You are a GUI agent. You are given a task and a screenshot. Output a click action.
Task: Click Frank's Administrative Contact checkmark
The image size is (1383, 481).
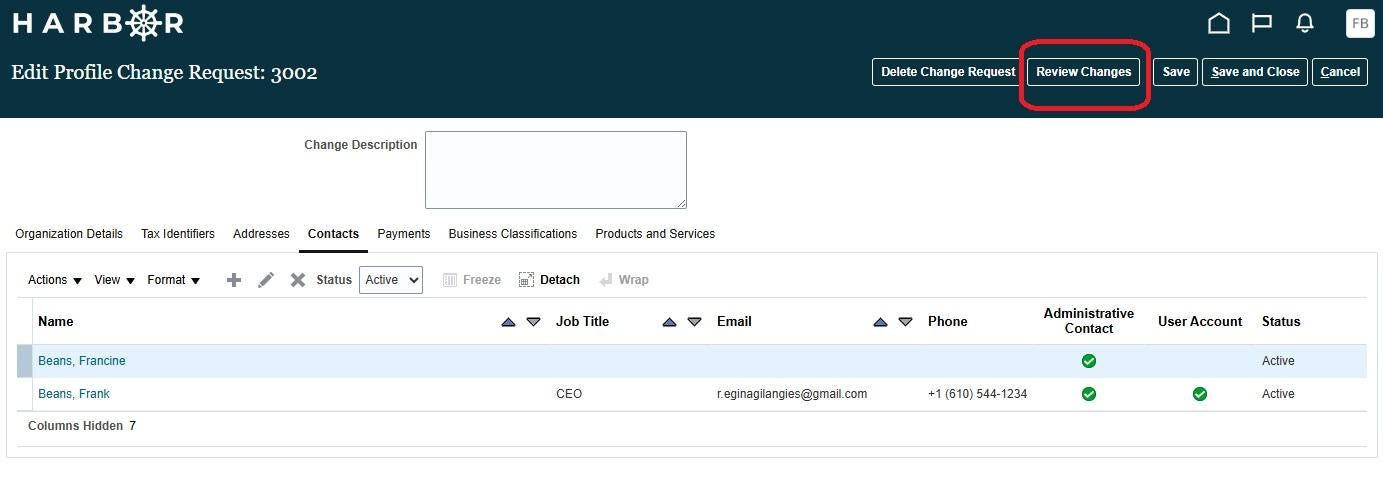click(x=1089, y=394)
